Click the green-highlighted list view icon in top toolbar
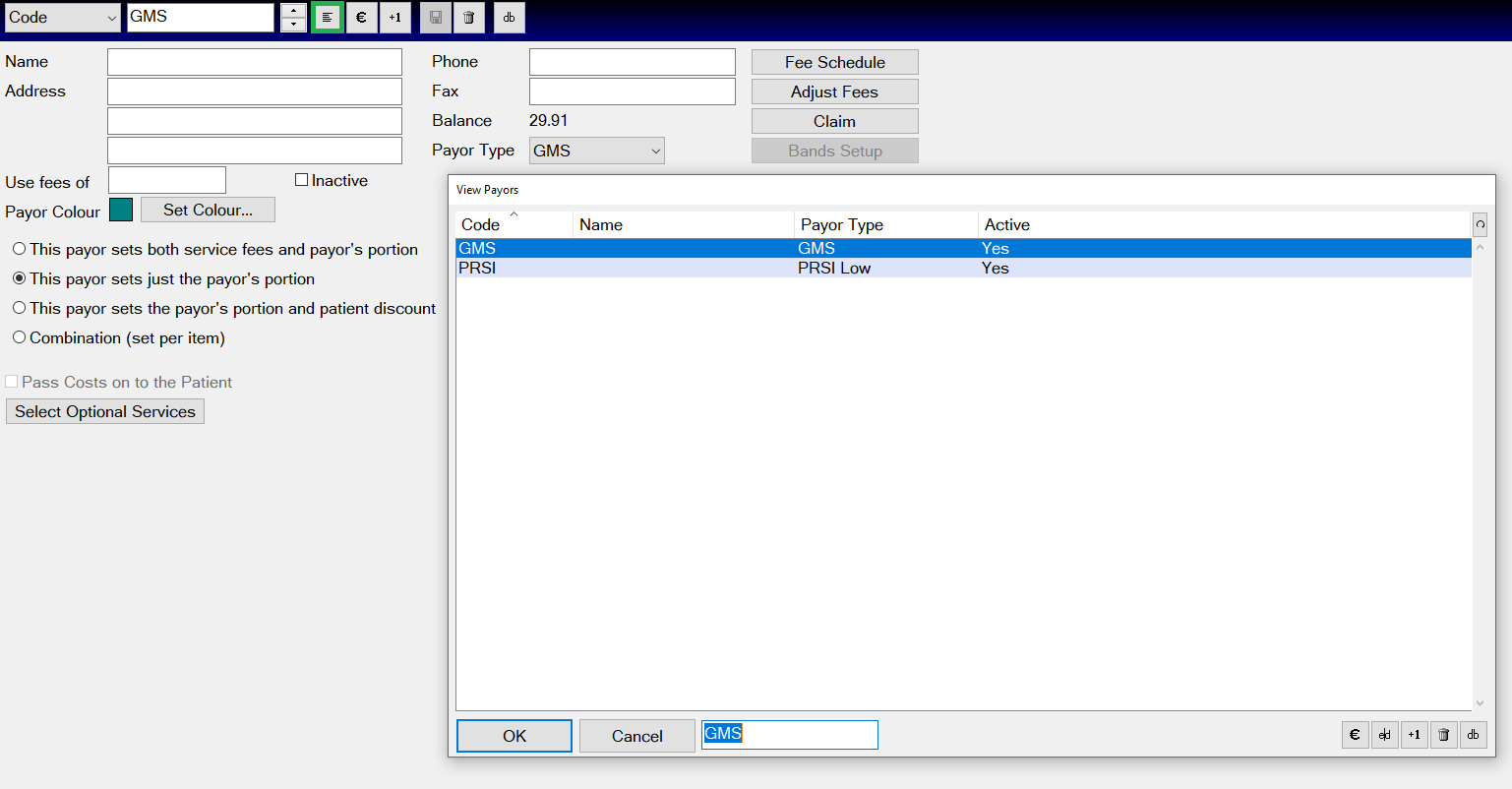The width and height of the screenshot is (1512, 789). tap(328, 18)
